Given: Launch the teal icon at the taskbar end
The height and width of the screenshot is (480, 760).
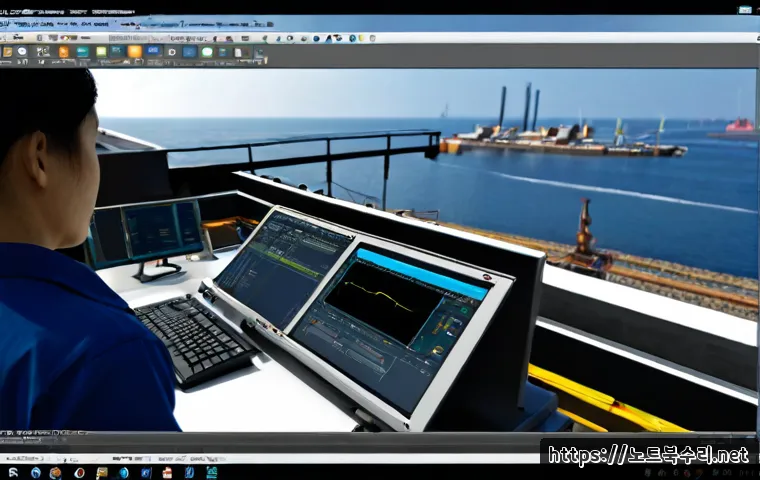Looking at the screenshot, I should tap(212, 473).
